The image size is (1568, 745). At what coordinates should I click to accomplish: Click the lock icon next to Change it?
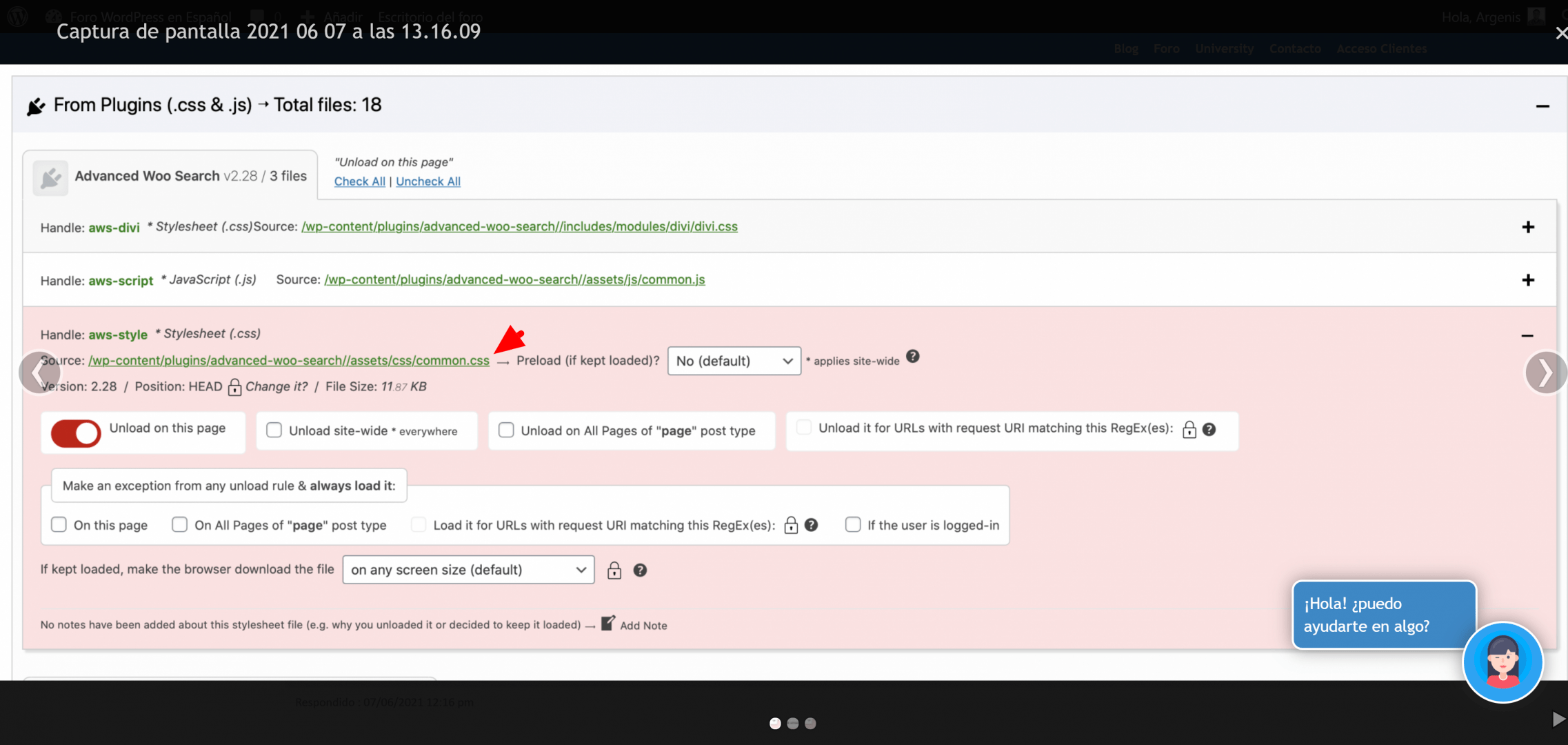click(234, 387)
